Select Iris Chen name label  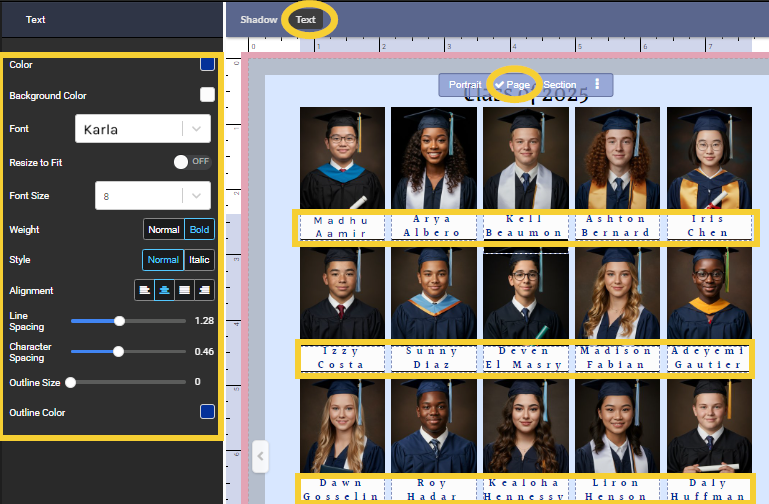(709, 226)
